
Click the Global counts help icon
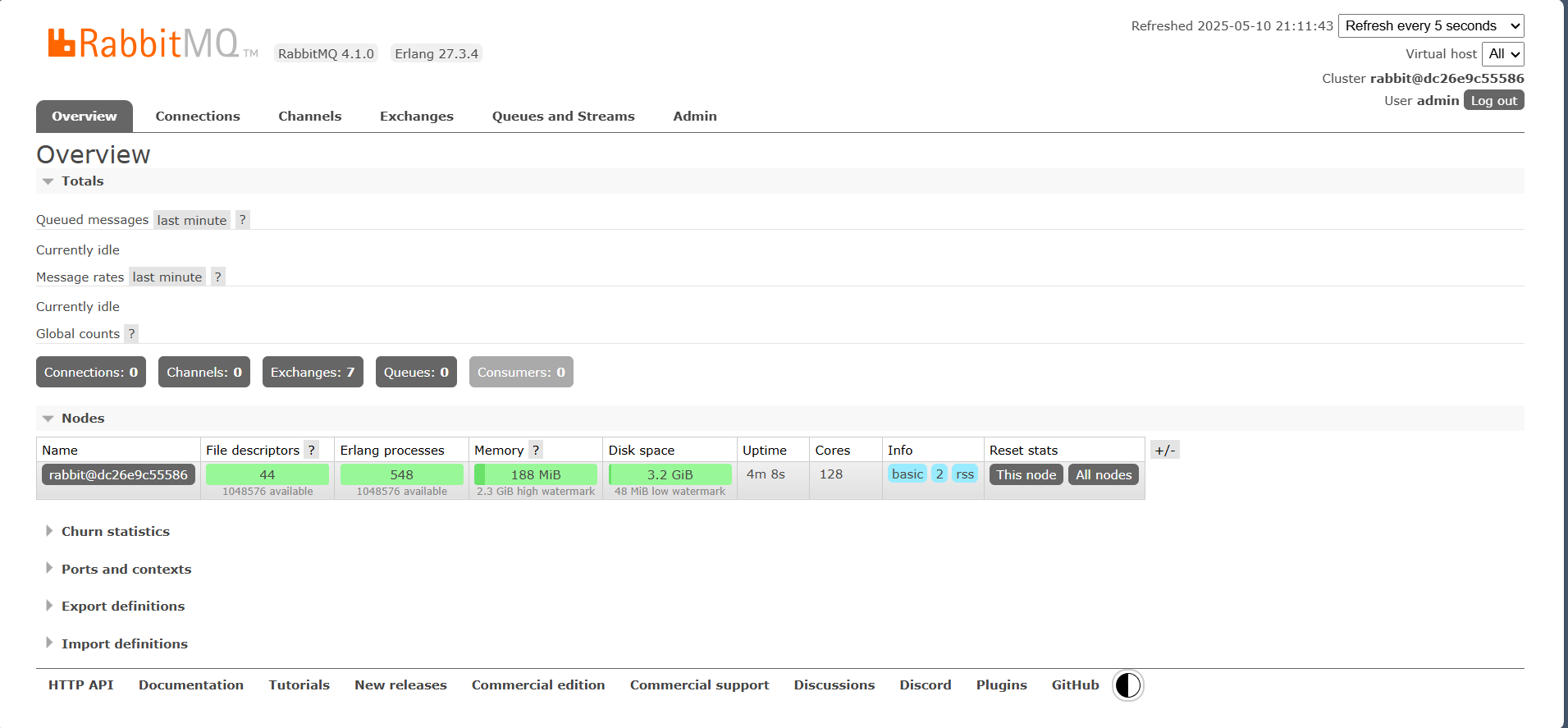131,333
